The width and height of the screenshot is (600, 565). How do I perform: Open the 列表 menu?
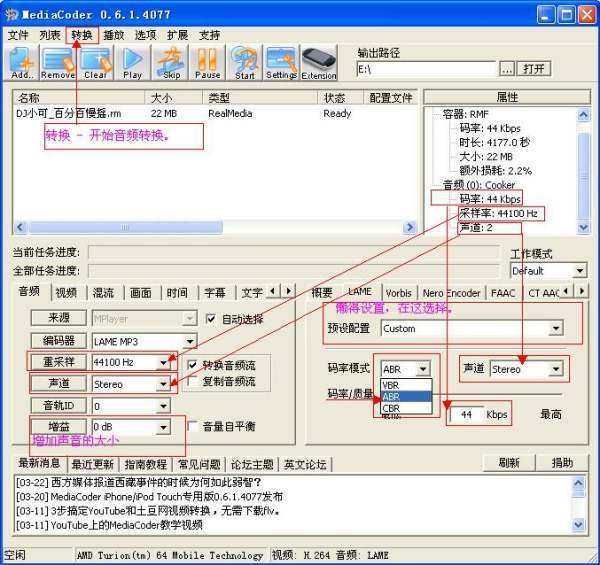[x=50, y=35]
